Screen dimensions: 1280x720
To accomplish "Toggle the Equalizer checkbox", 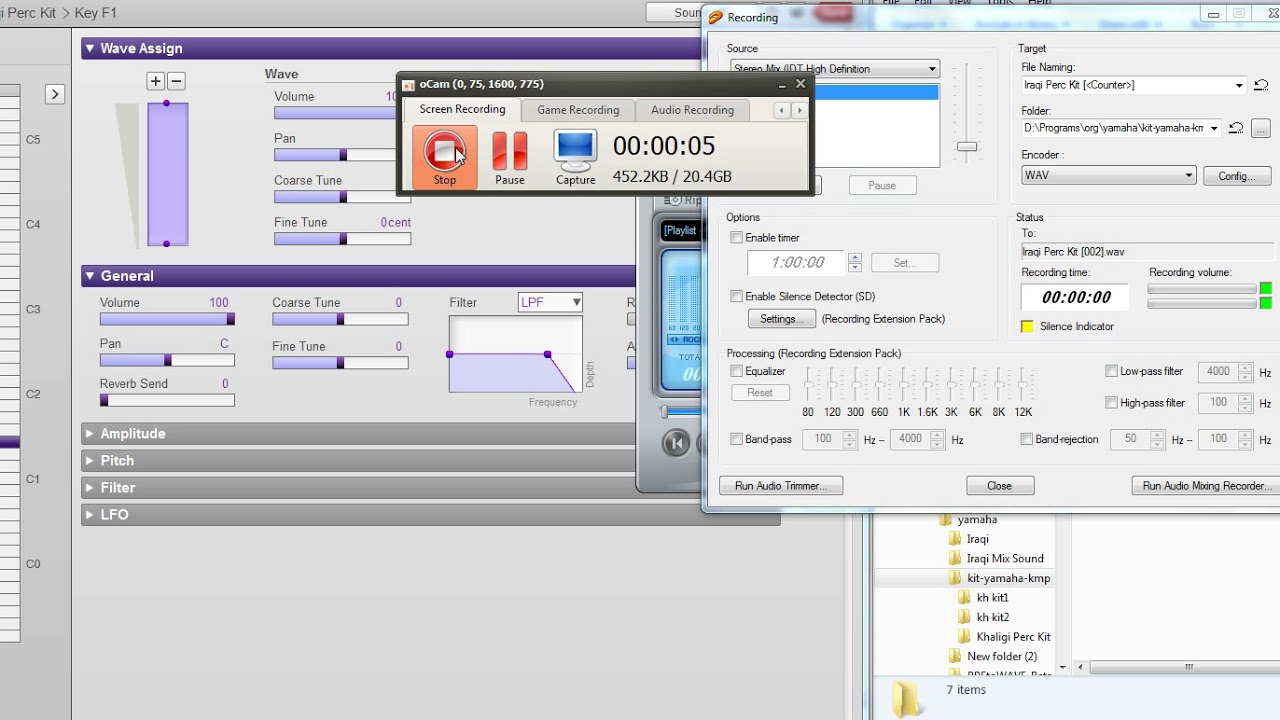I will (x=737, y=371).
